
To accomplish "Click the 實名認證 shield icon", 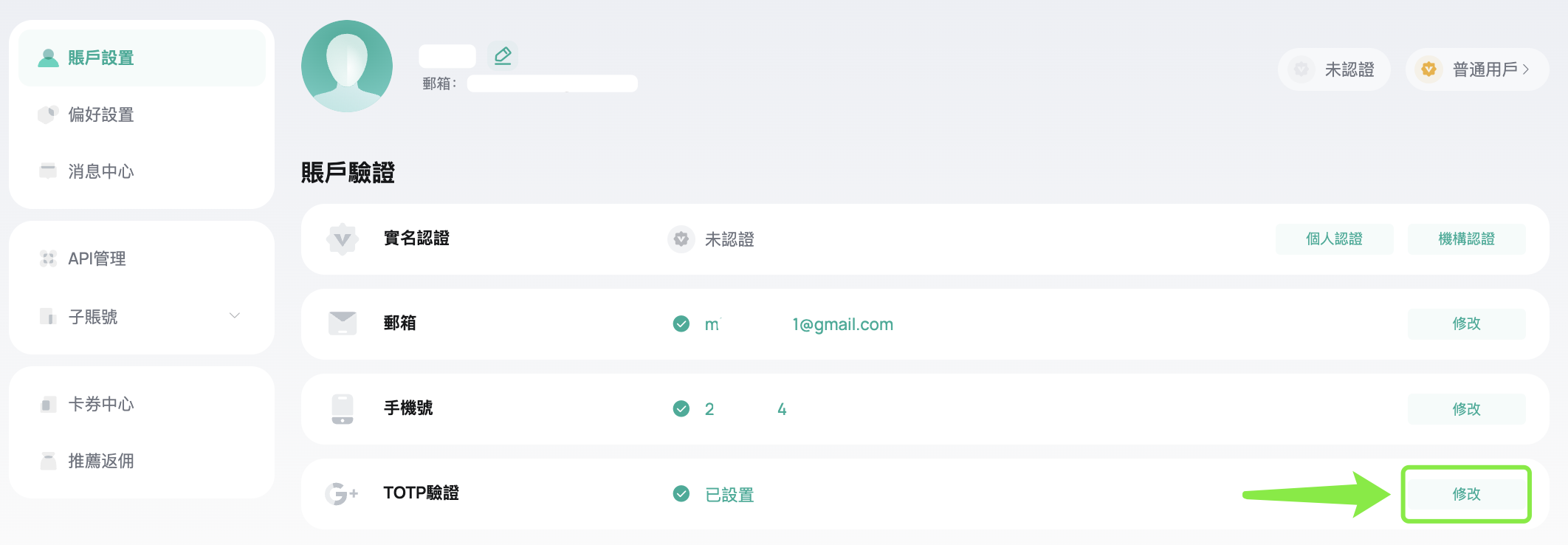I will [x=343, y=239].
